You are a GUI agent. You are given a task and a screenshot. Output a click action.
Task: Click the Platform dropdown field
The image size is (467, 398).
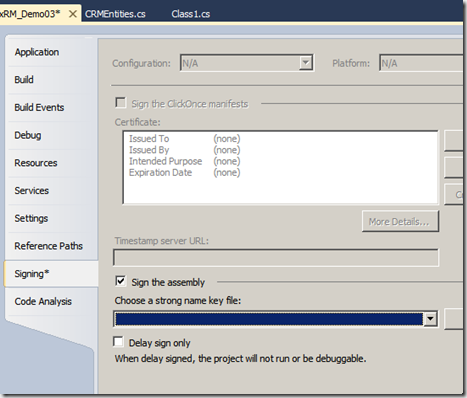[x=421, y=63]
